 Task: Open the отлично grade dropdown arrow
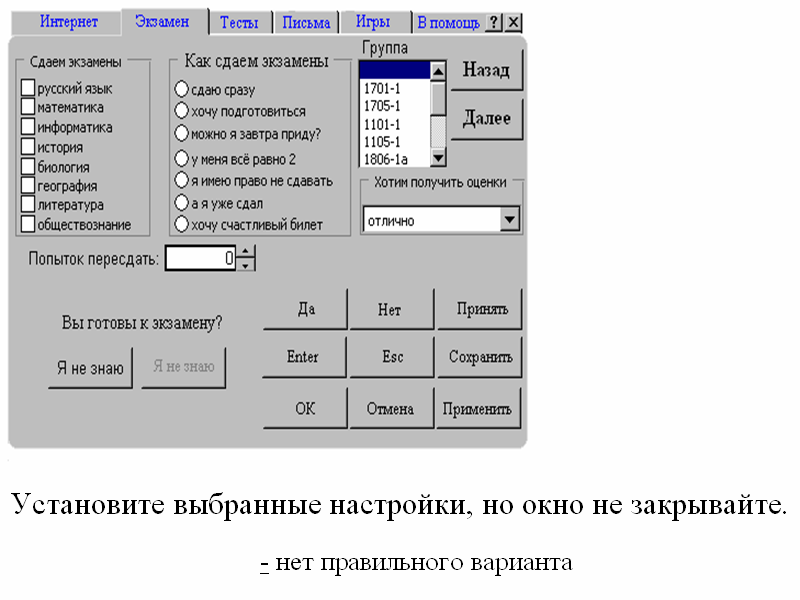coord(510,219)
